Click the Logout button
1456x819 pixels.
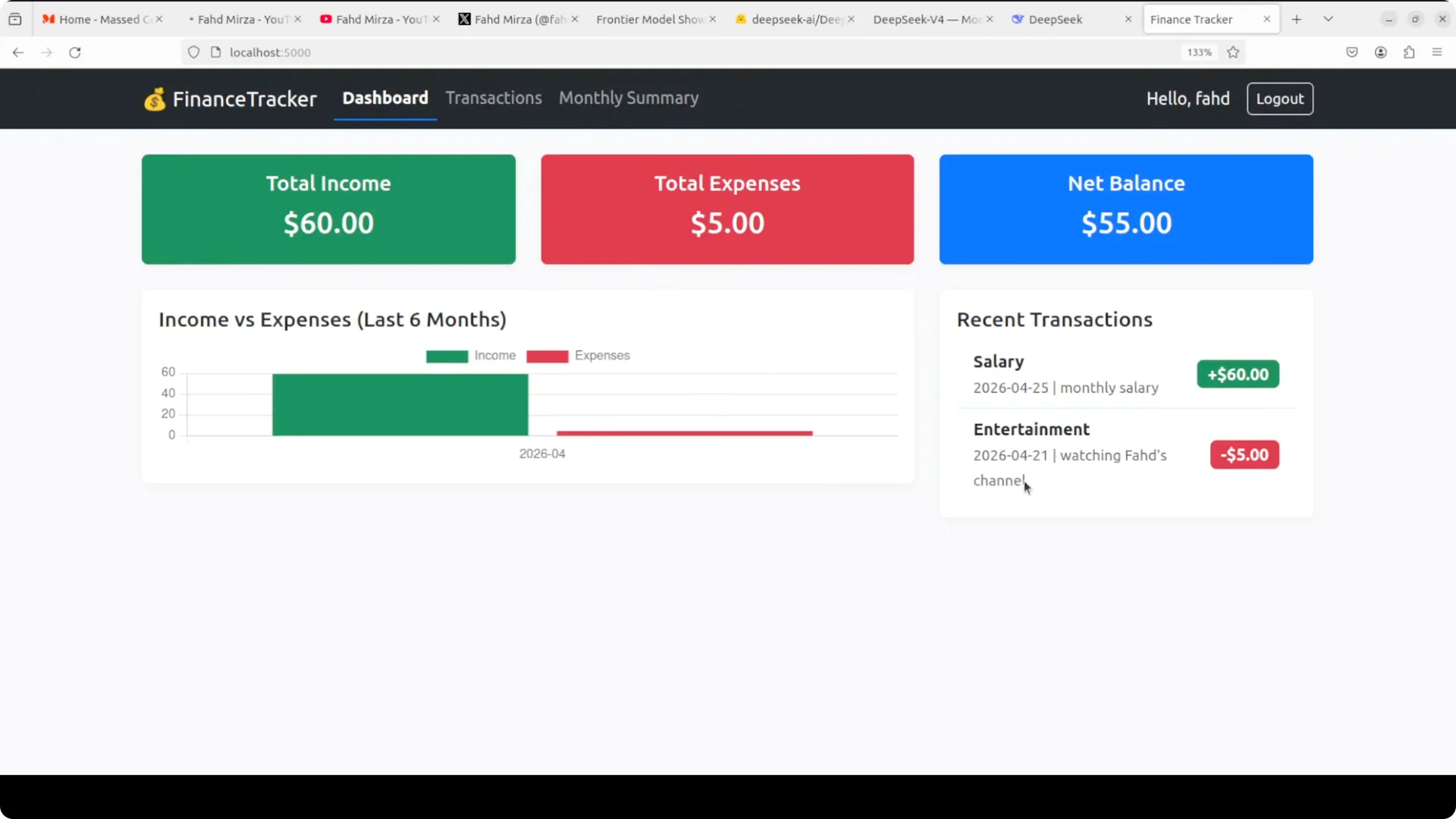[x=1279, y=99]
